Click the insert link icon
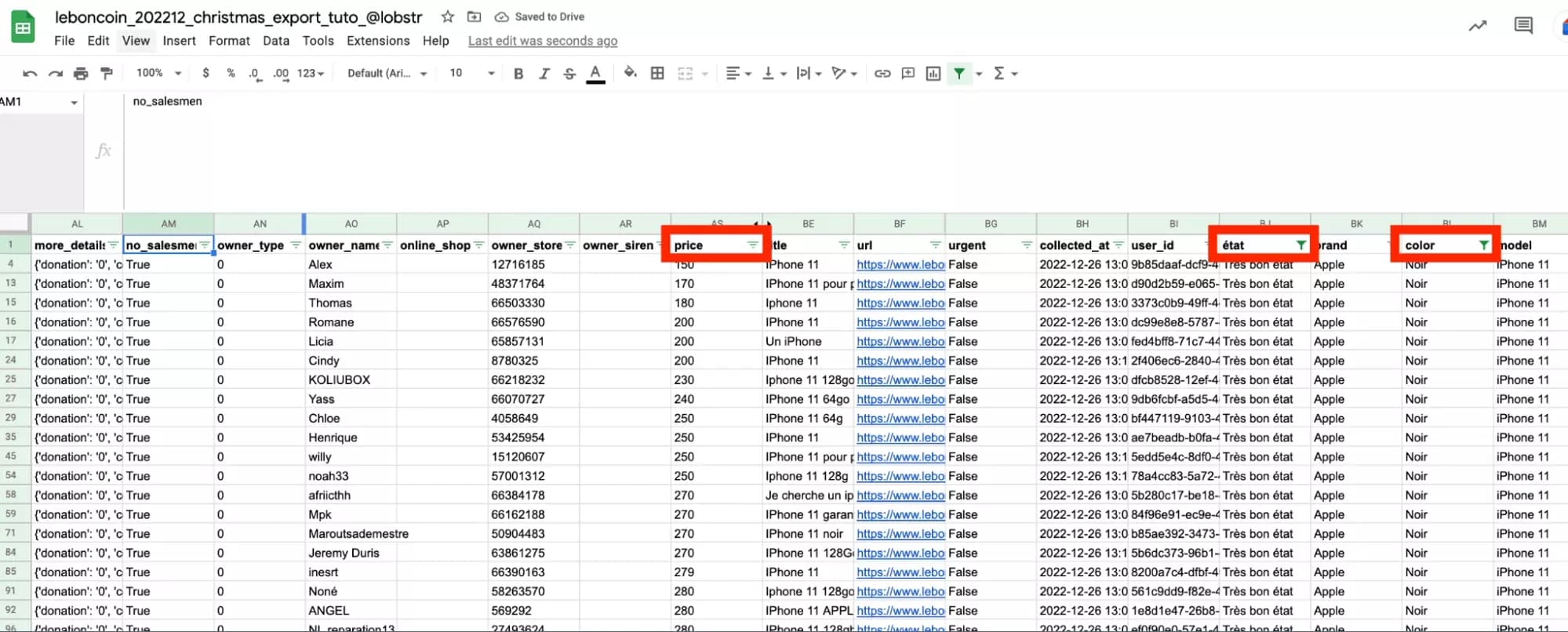1568x632 pixels. 882,73
